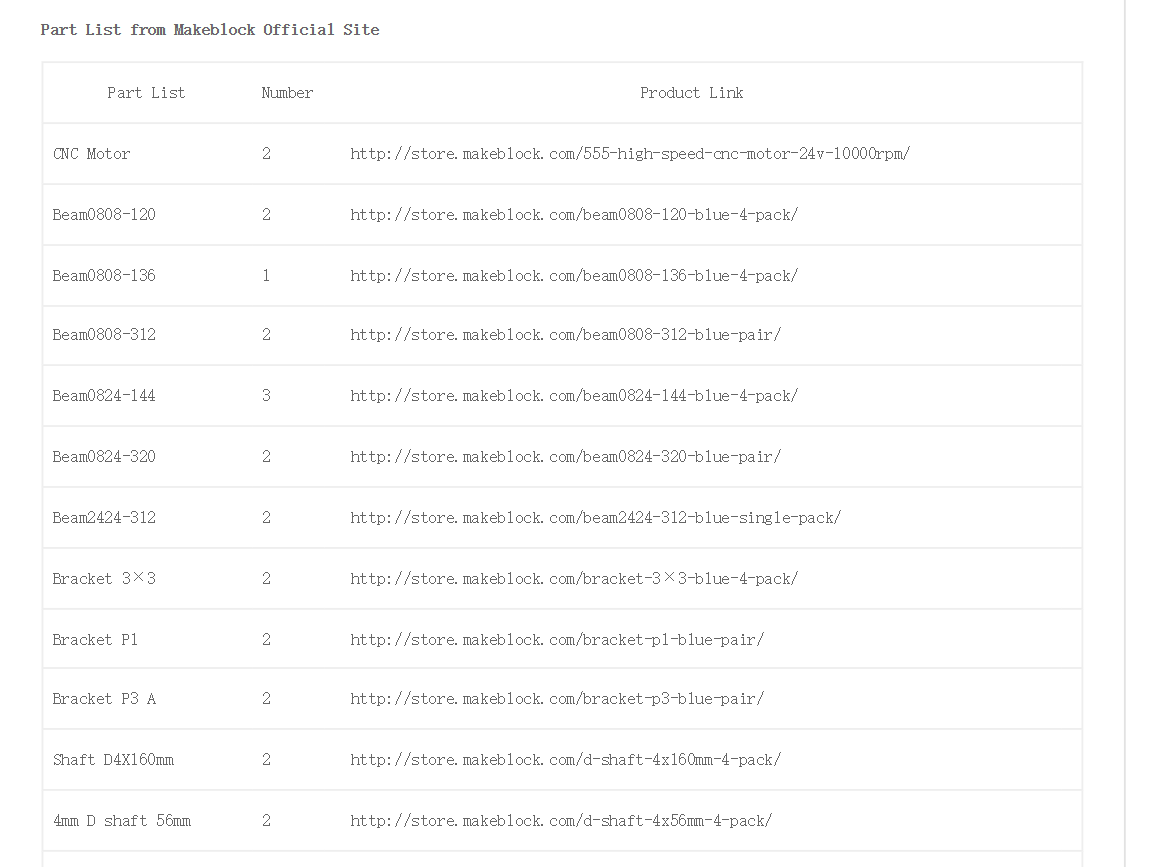
Task: Visit the bracket-p1 blue pair link
Action: 556,640
